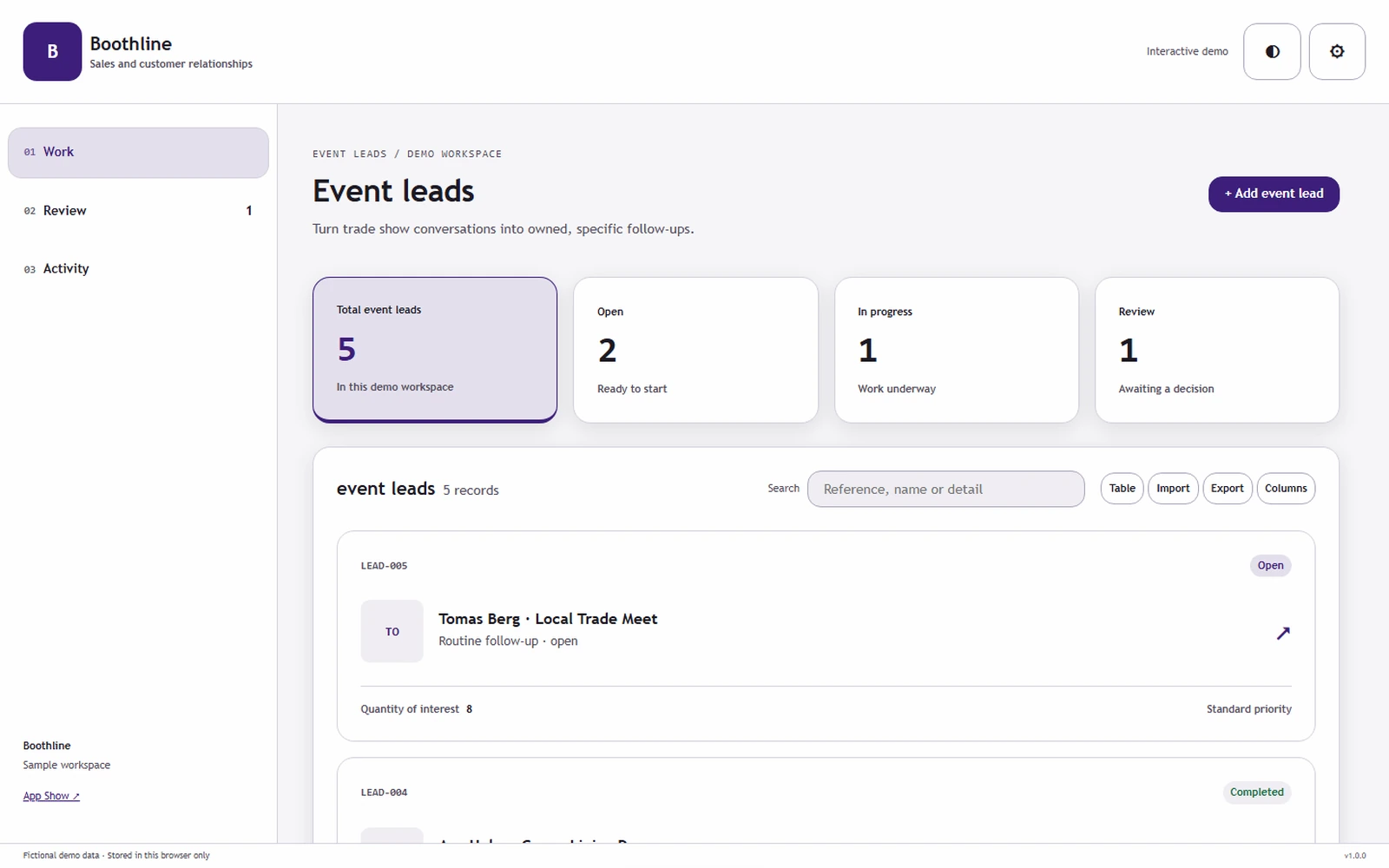Click the TO avatar of Tomas Berg
1389x868 pixels.
click(392, 631)
